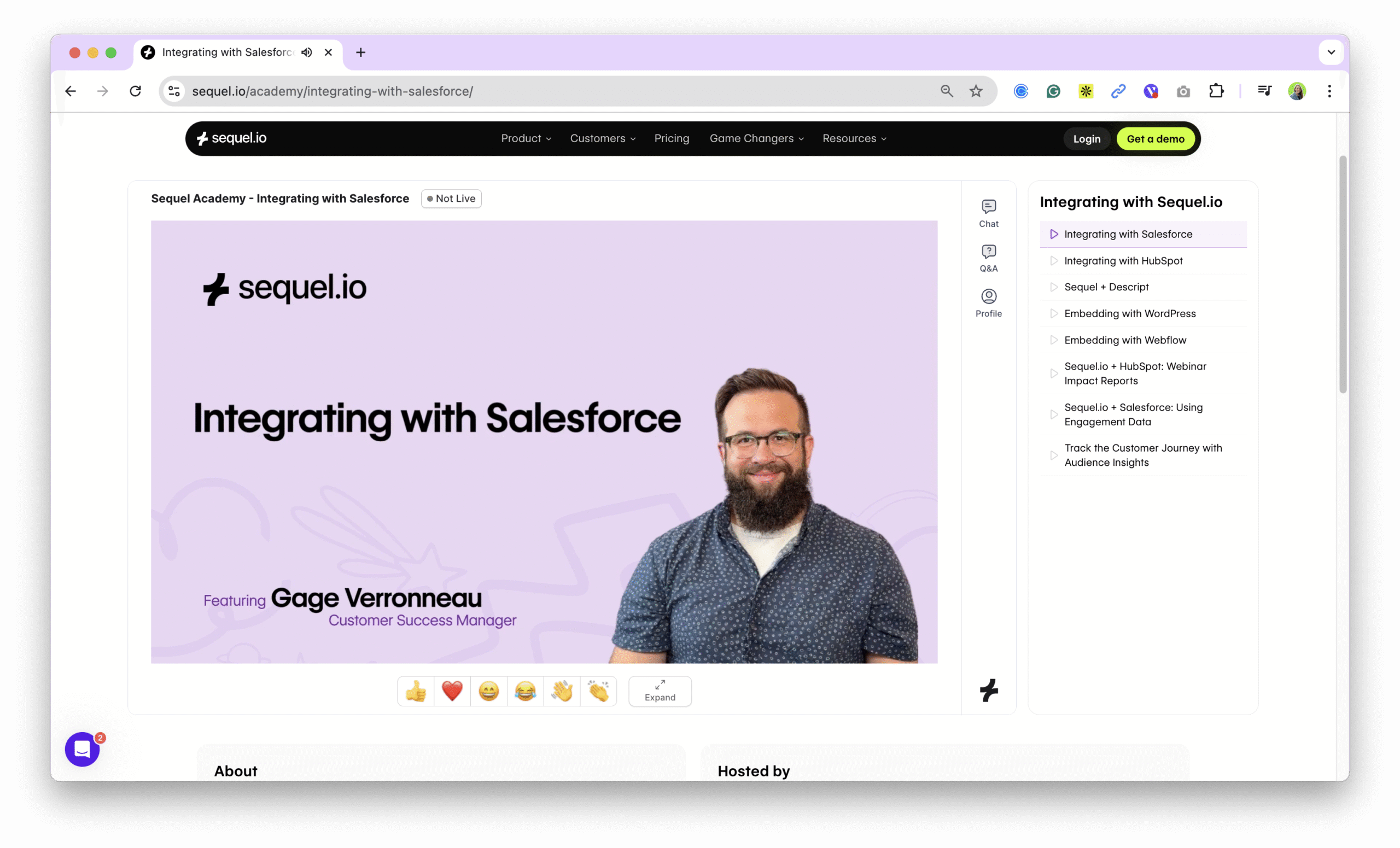Select the Sequel + Descript lesson
Viewport: 1400px width, 848px height.
point(1143,287)
